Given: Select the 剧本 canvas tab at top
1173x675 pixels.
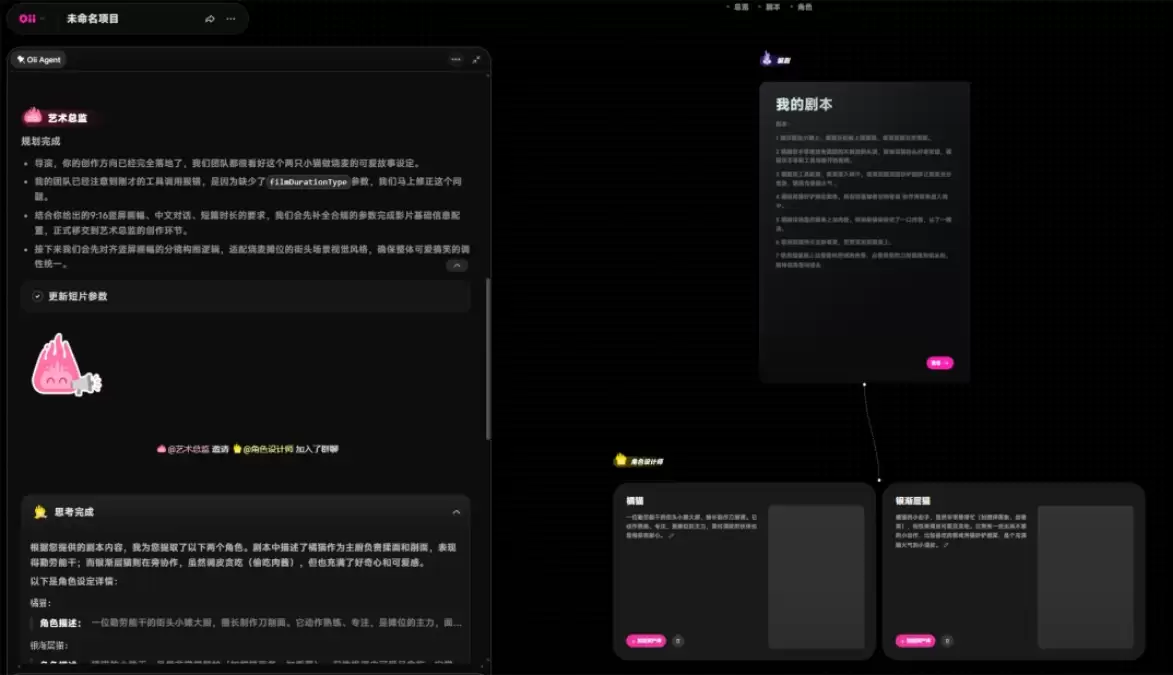Looking at the screenshot, I should (771, 7).
